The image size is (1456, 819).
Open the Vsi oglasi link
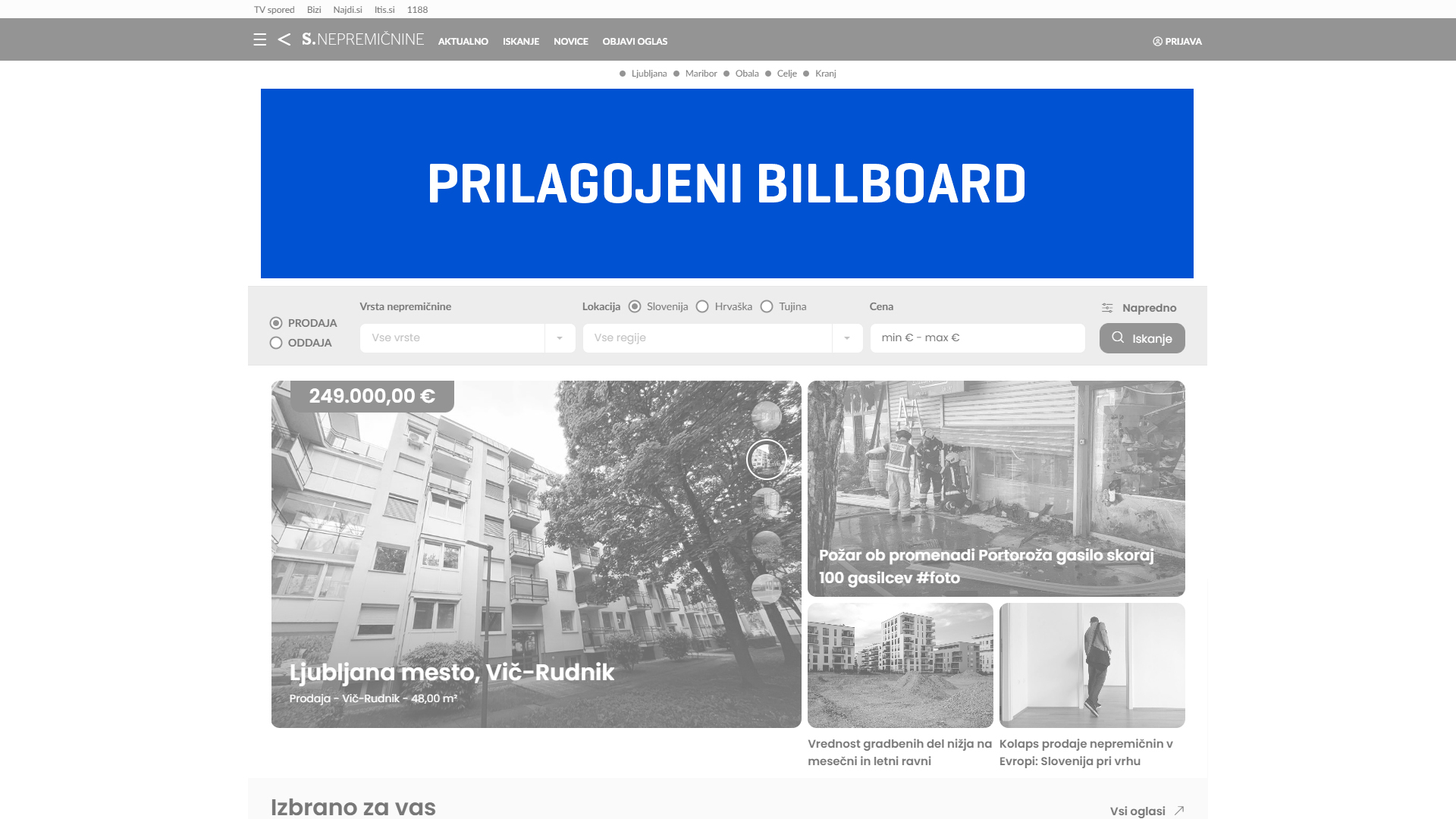1147,811
